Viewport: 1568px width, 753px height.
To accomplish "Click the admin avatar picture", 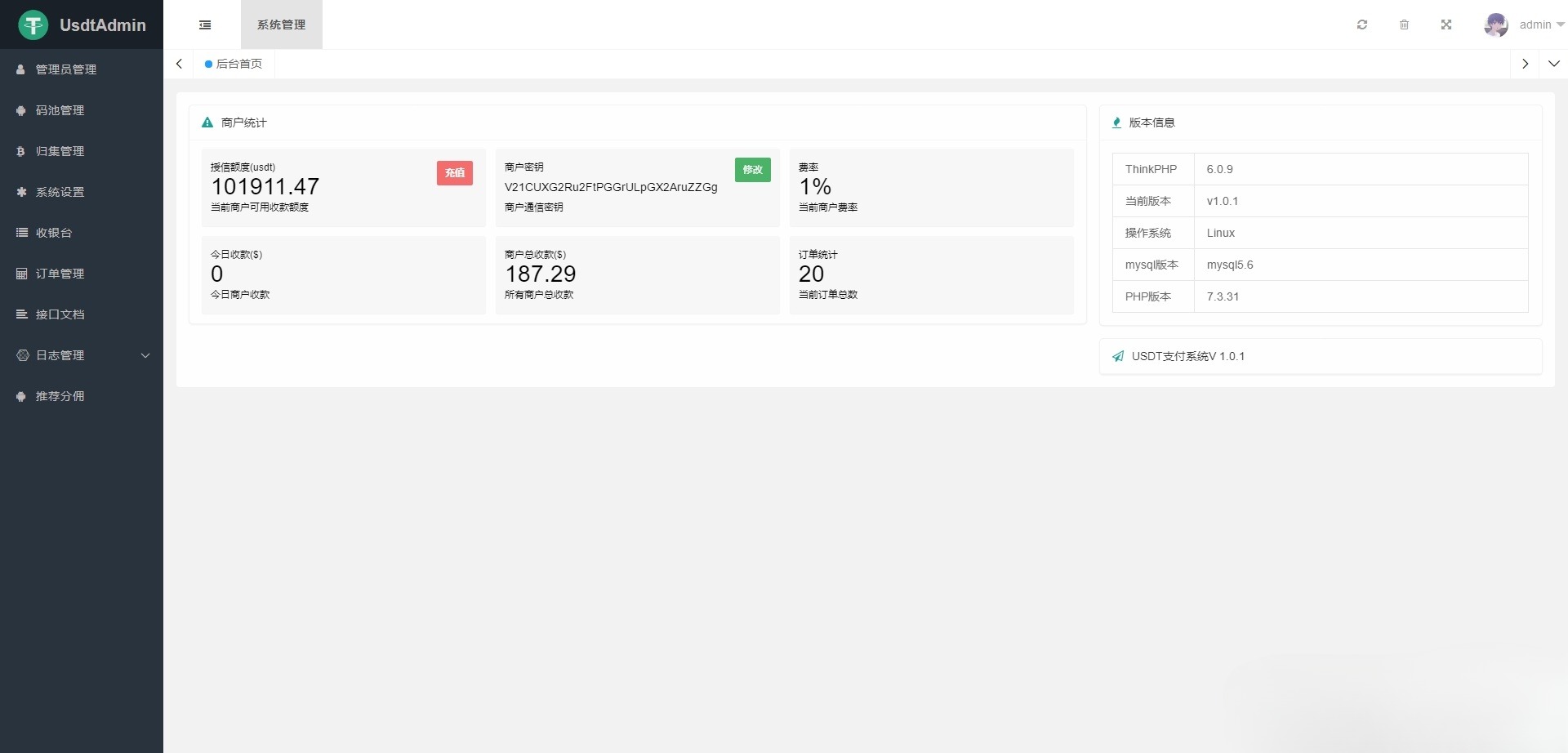I will click(x=1496, y=25).
